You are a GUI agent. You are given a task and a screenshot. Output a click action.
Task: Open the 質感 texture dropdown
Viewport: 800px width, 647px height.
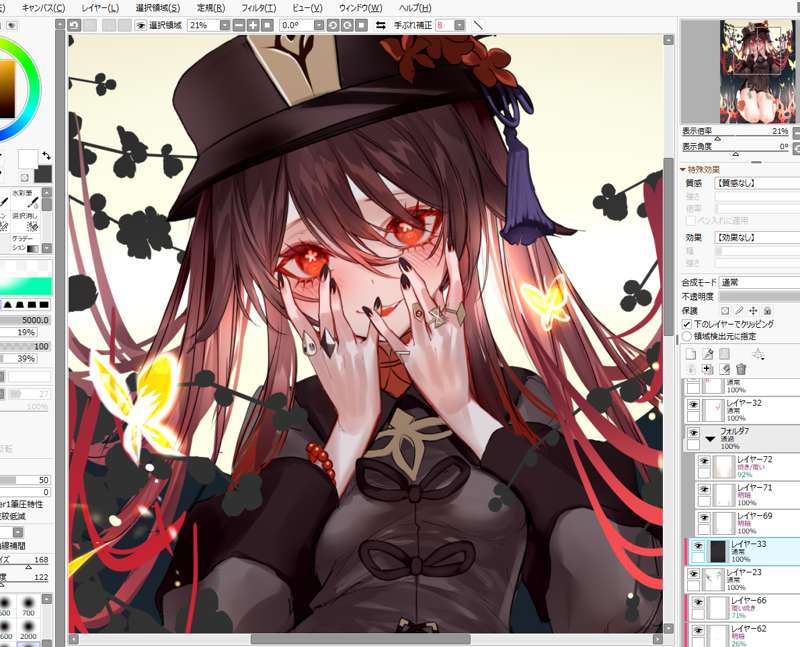pos(752,183)
